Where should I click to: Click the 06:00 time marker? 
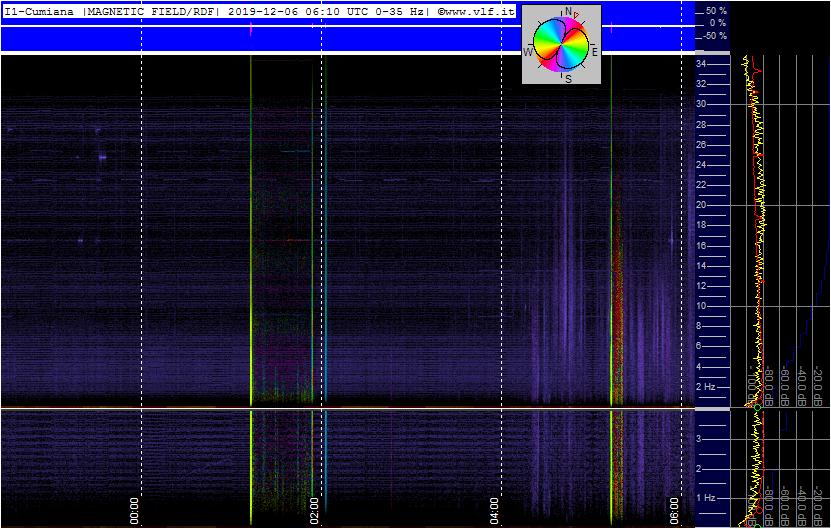coord(674,510)
